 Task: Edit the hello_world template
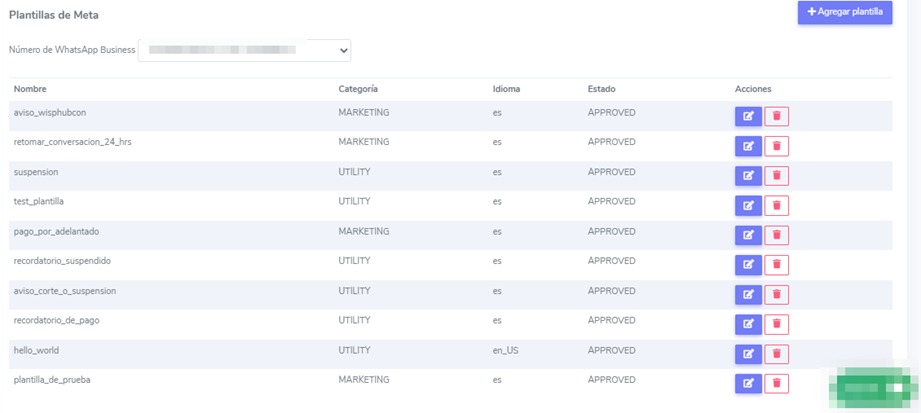coord(748,354)
